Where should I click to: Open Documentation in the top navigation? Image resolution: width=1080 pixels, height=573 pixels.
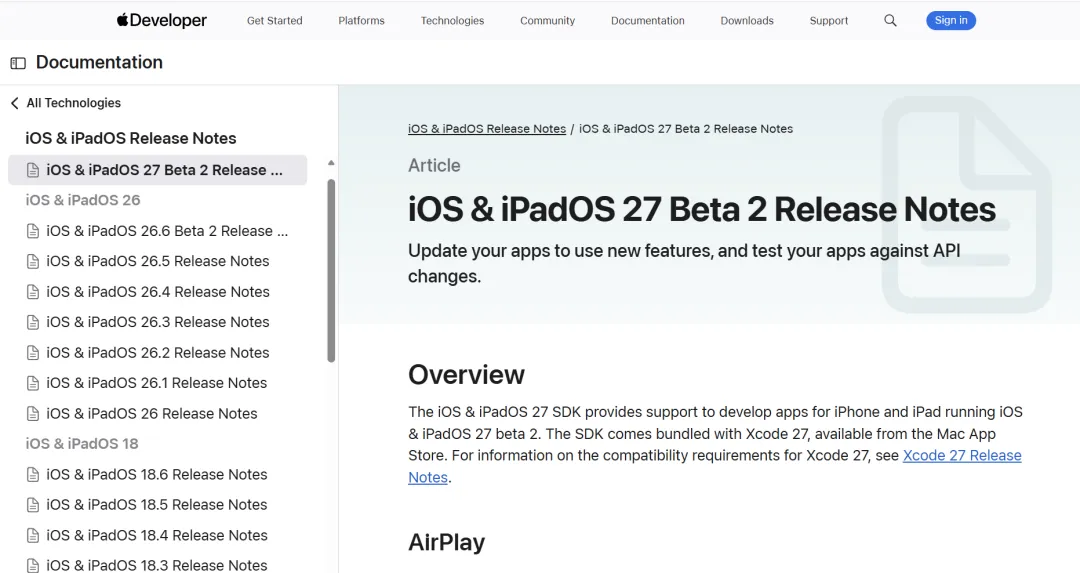click(x=647, y=21)
